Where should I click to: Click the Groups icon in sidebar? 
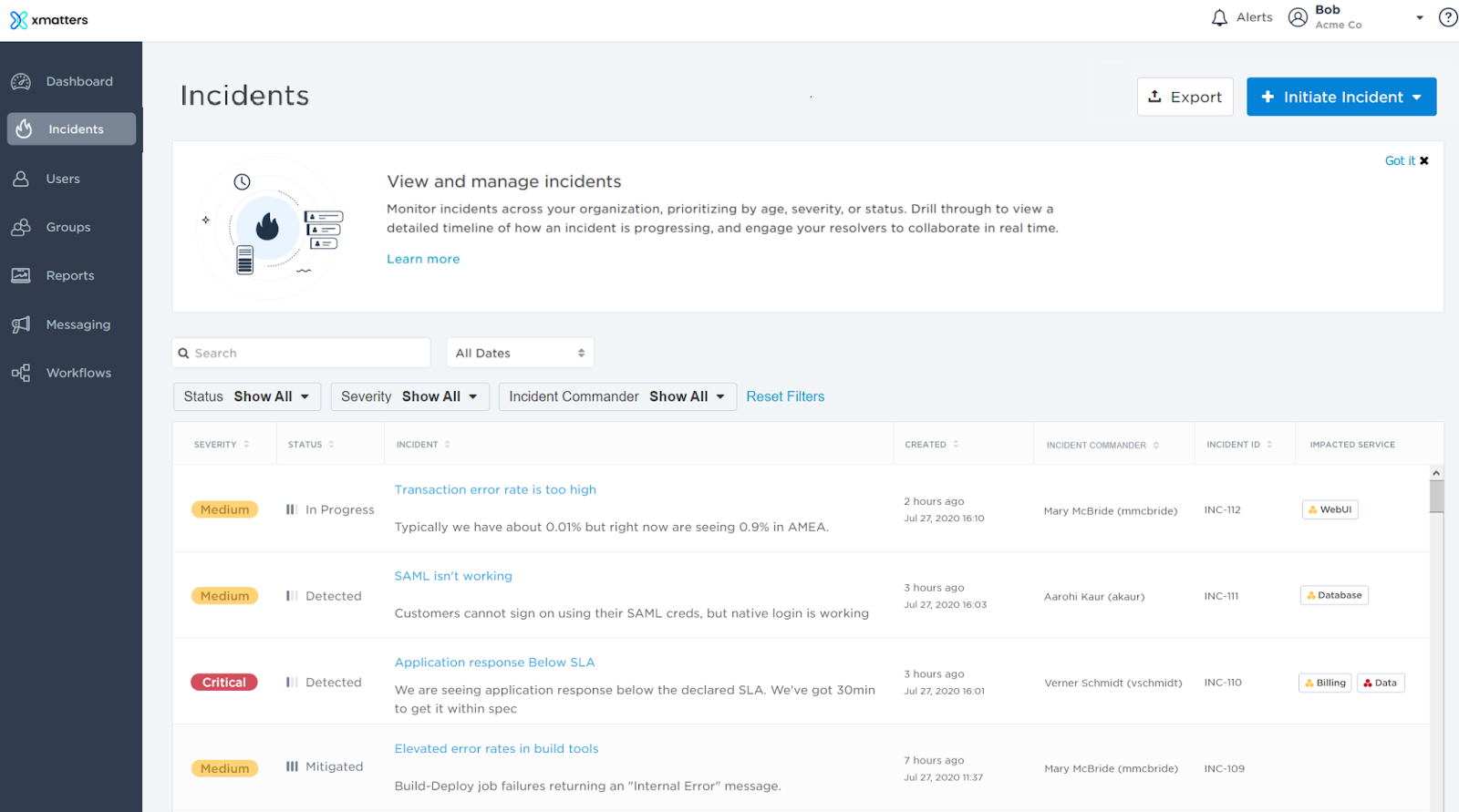[21, 228]
